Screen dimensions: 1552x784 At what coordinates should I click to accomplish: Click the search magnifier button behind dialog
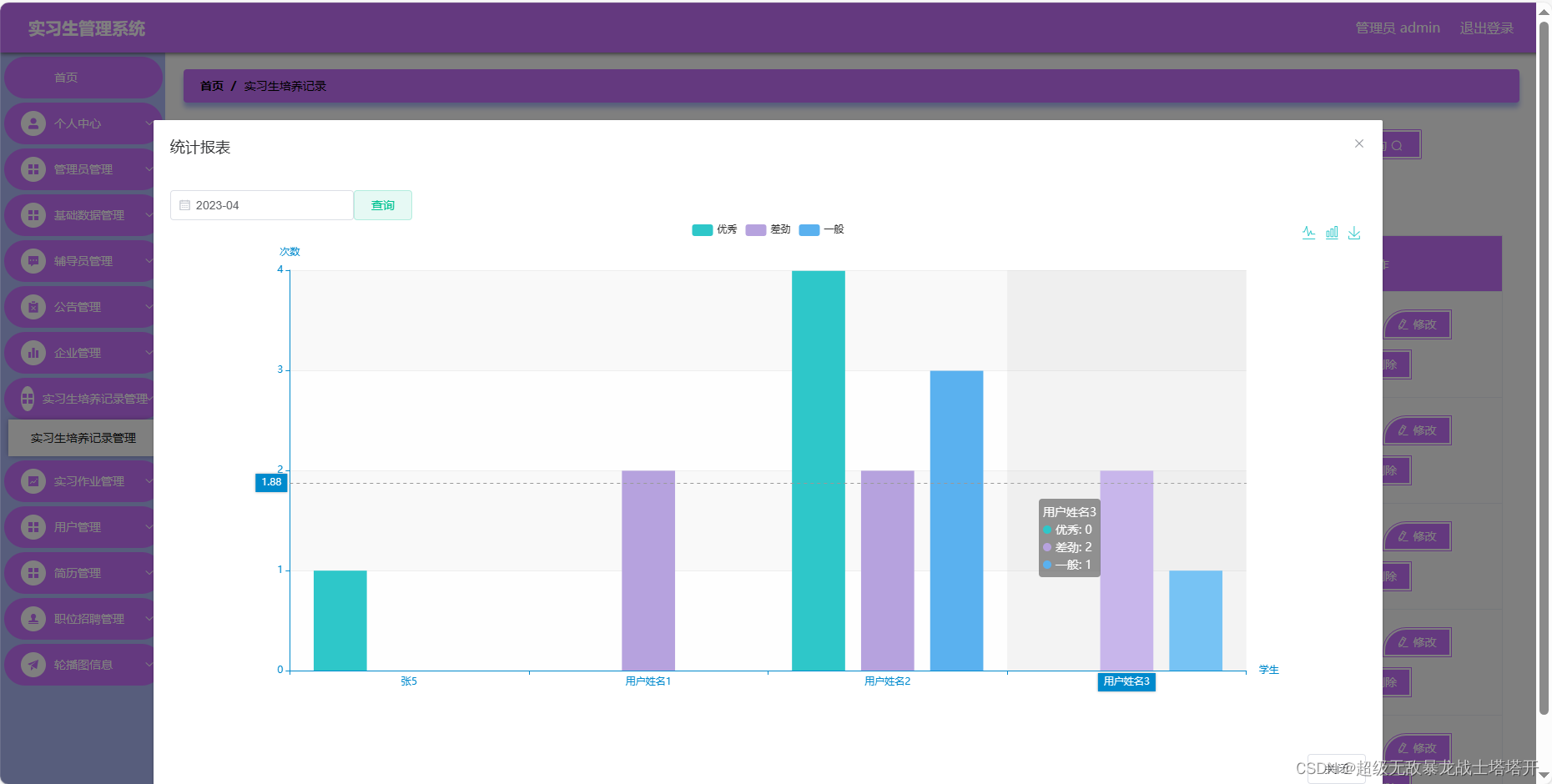pos(1401,145)
